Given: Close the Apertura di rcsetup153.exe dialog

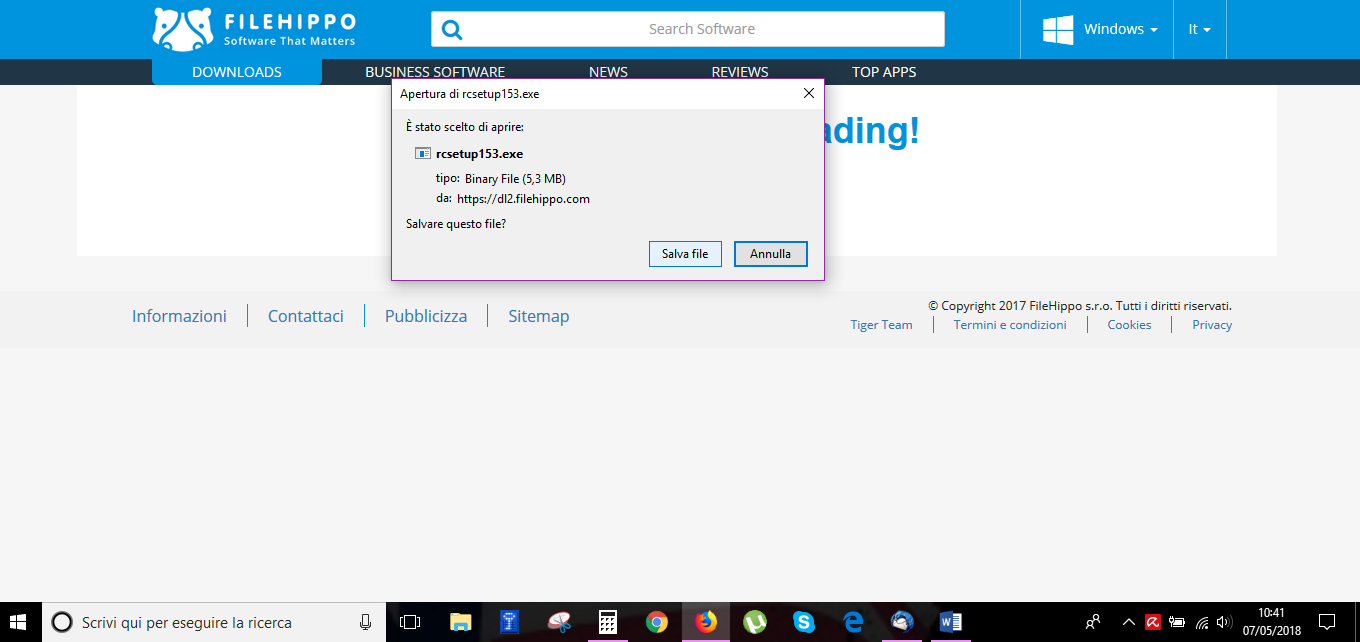Looking at the screenshot, I should coord(809,94).
